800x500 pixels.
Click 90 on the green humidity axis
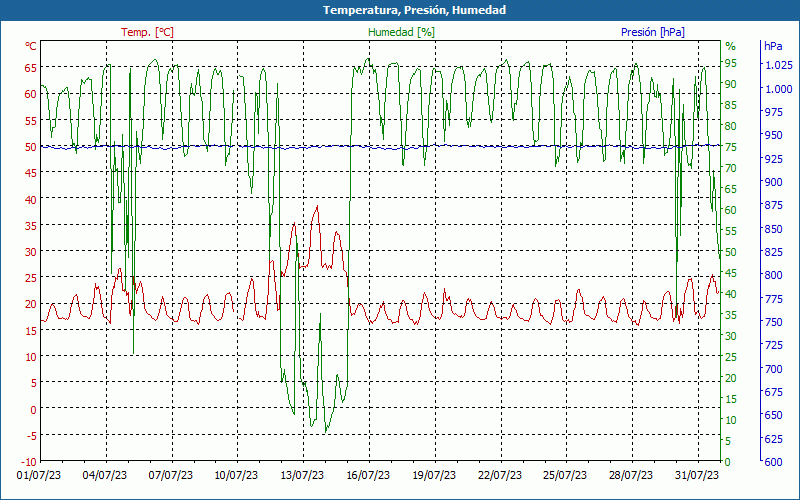point(731,84)
